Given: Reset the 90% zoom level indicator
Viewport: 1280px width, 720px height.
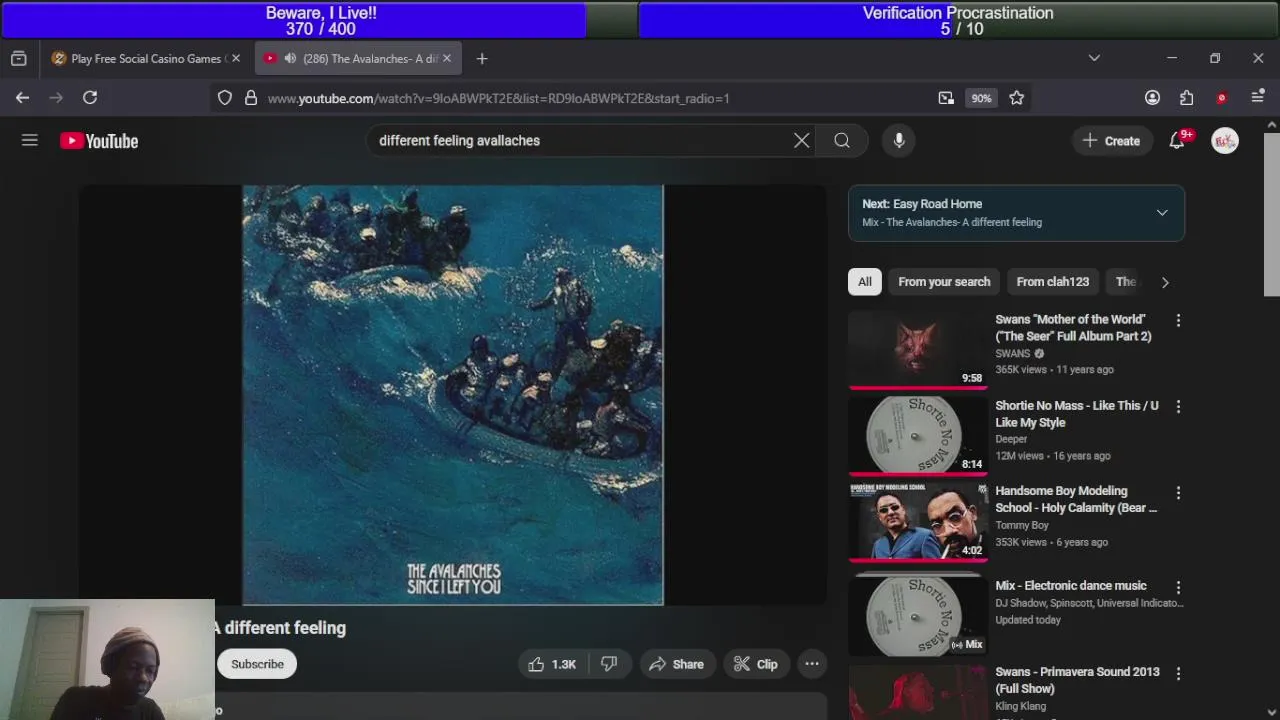Looking at the screenshot, I should point(981,98).
